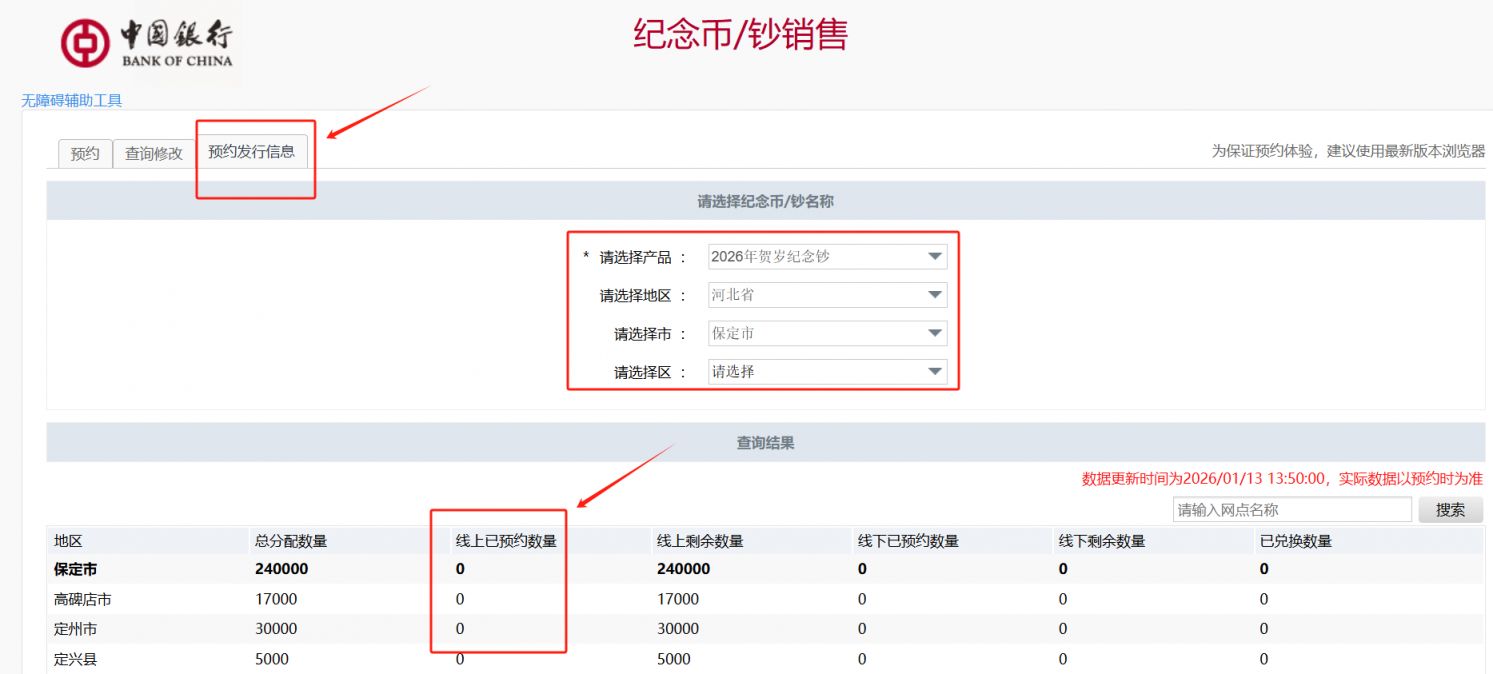The width and height of the screenshot is (1493, 674).
Task: Select the 预约发行信息 tab
Action: click(251, 152)
